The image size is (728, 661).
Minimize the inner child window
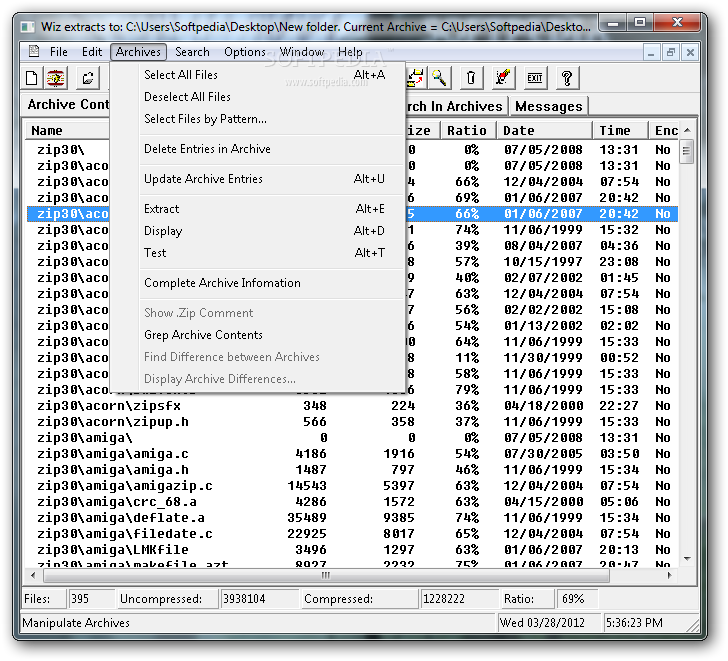point(651,52)
